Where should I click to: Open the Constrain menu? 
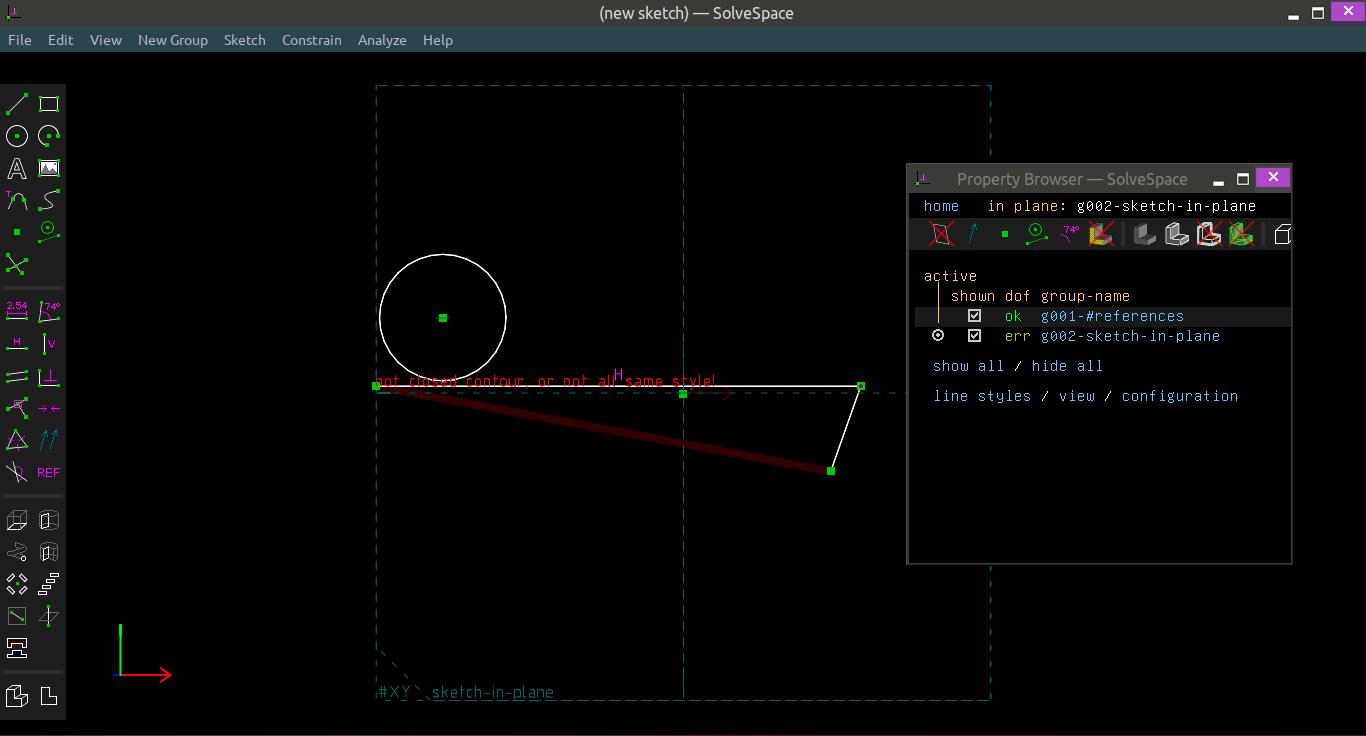311,40
